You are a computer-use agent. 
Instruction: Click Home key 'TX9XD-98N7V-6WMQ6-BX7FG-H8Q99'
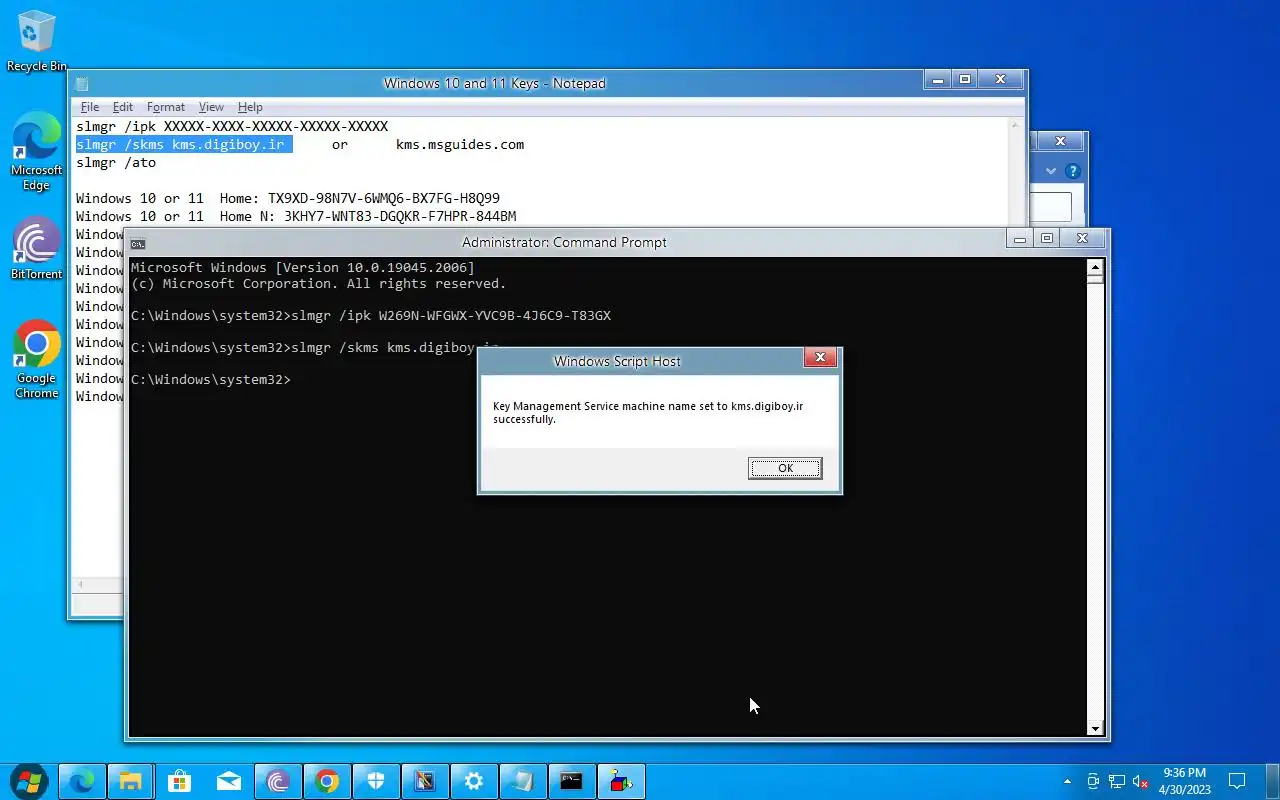pyautogui.click(x=384, y=199)
